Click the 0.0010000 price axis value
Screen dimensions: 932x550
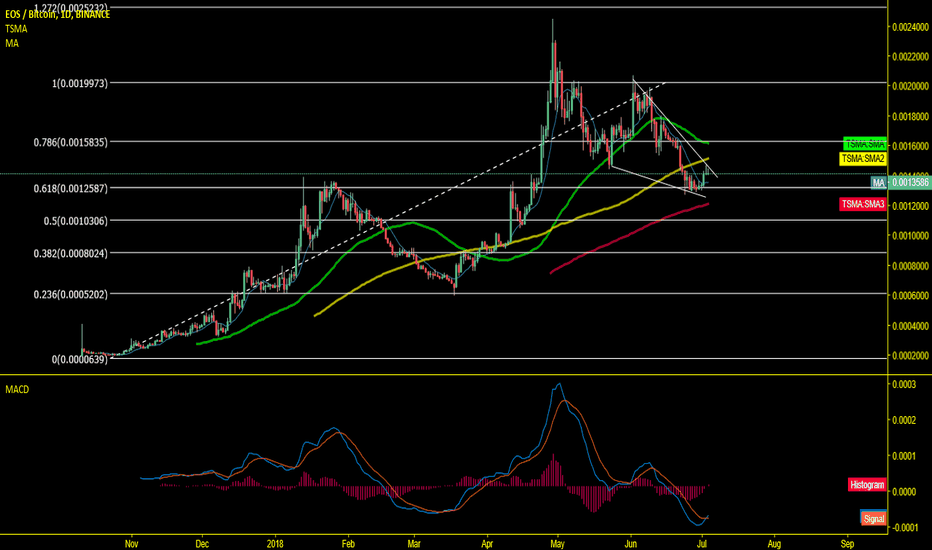[910, 236]
